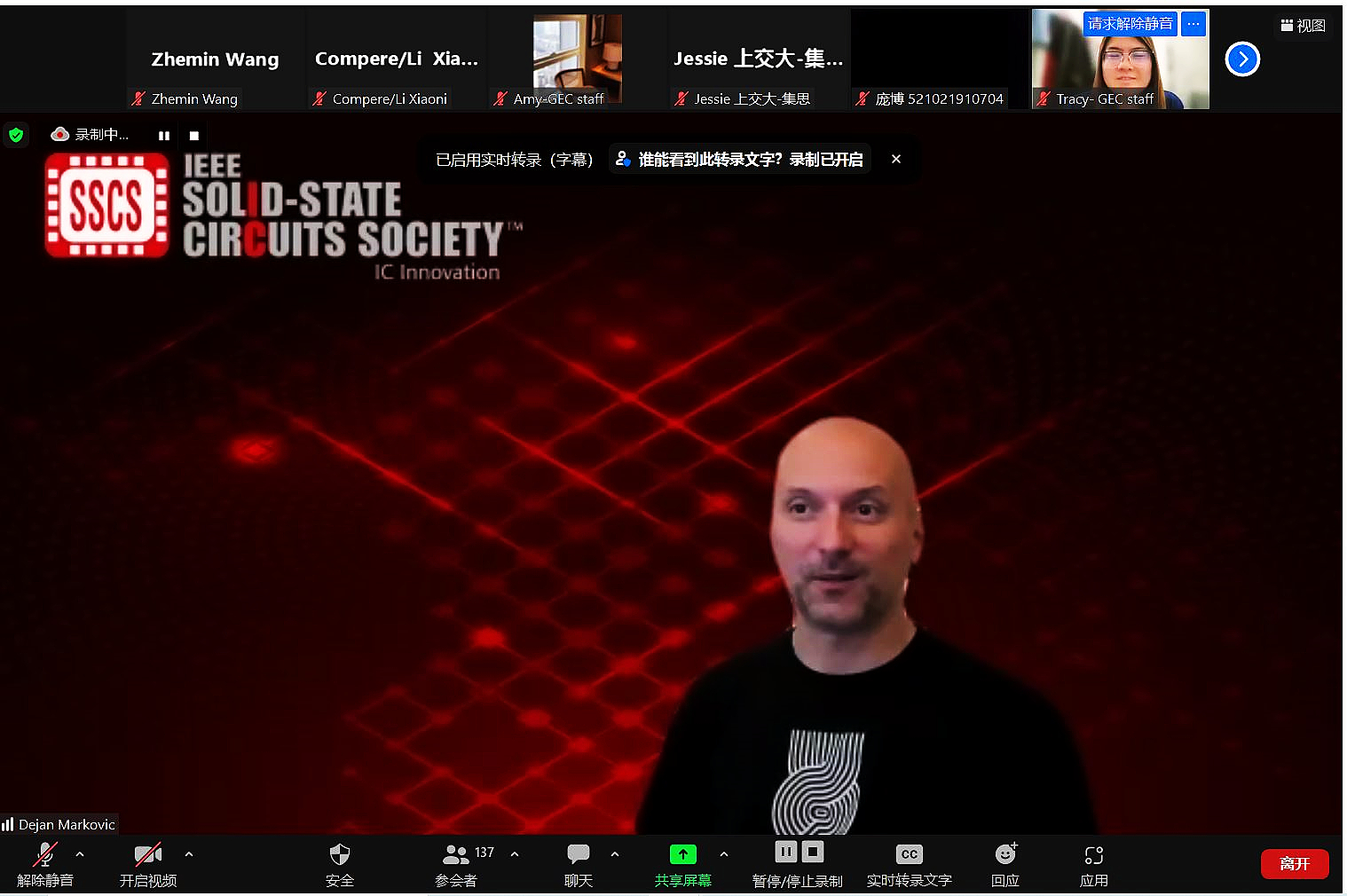Viewport: 1347px width, 896px height.
Task: Expand audio options arrow beside microphone
Action: (80, 854)
